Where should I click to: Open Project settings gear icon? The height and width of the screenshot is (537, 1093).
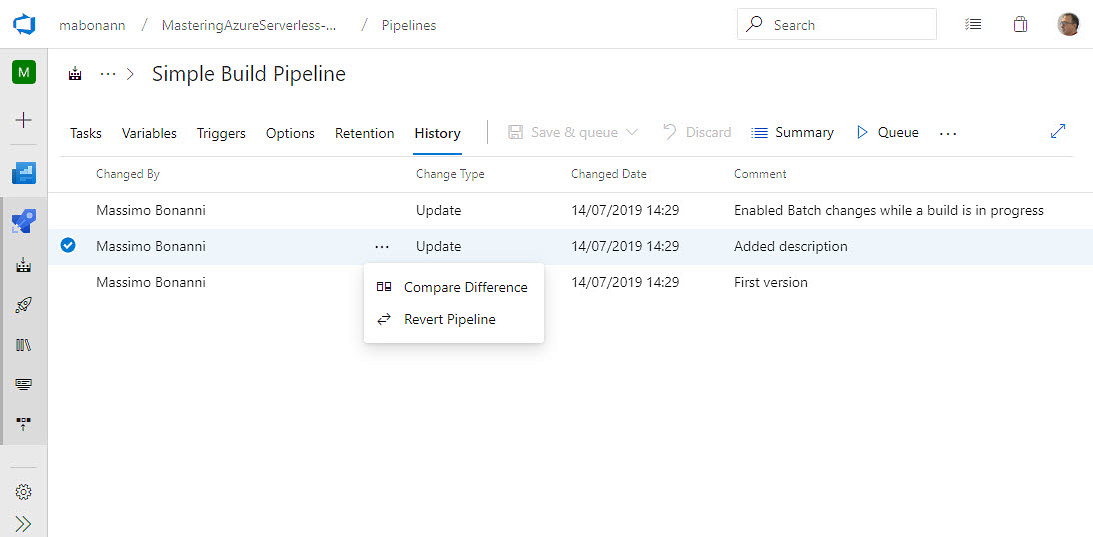pyautogui.click(x=24, y=492)
